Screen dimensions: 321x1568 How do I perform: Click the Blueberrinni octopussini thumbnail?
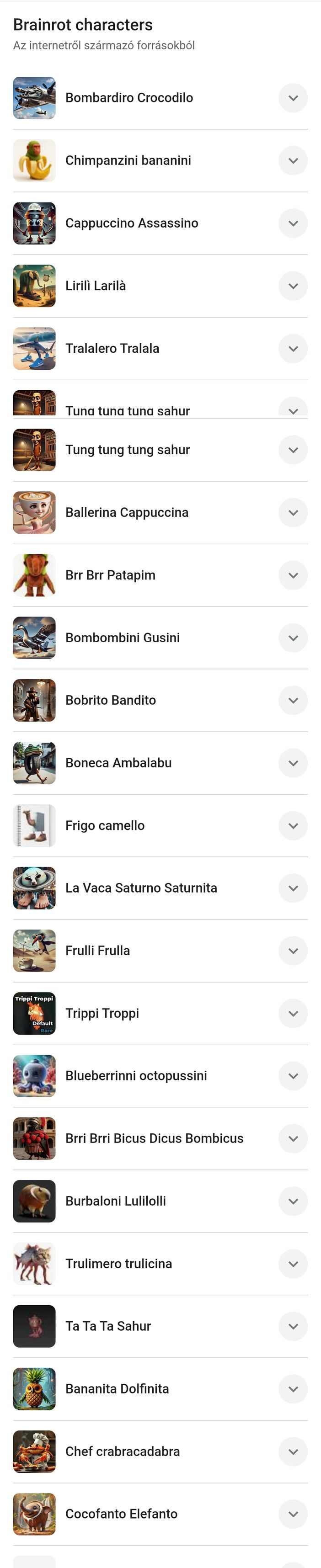pyautogui.click(x=34, y=1076)
